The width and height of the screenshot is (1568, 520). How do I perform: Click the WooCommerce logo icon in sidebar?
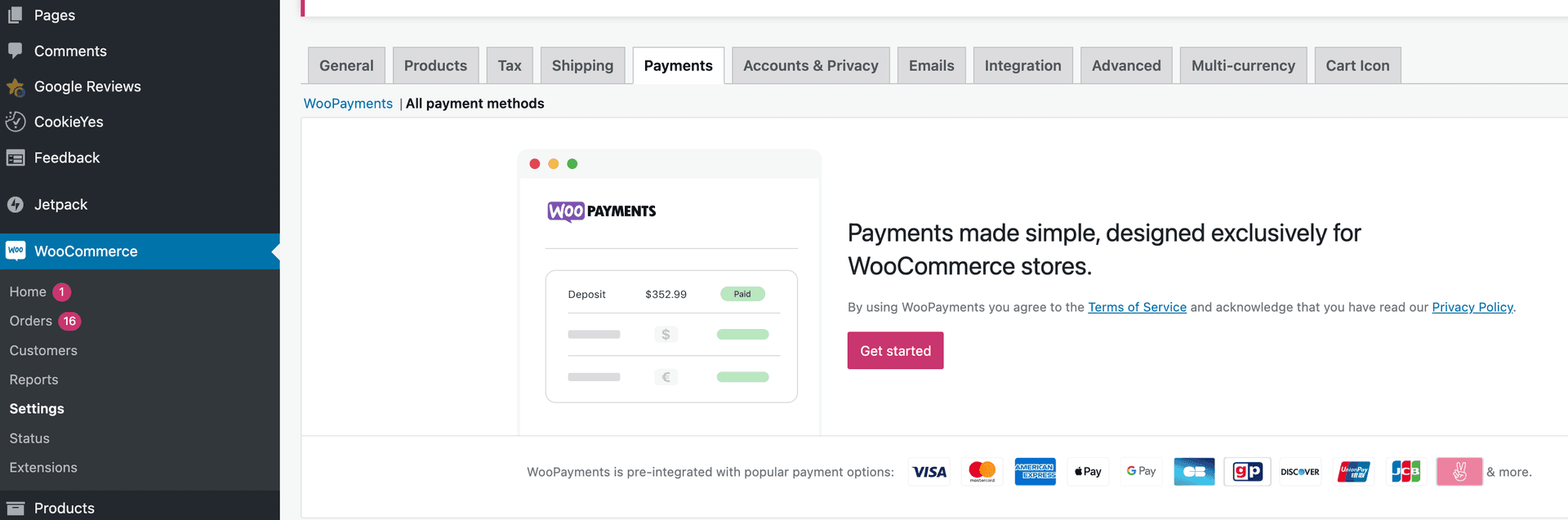pos(16,251)
